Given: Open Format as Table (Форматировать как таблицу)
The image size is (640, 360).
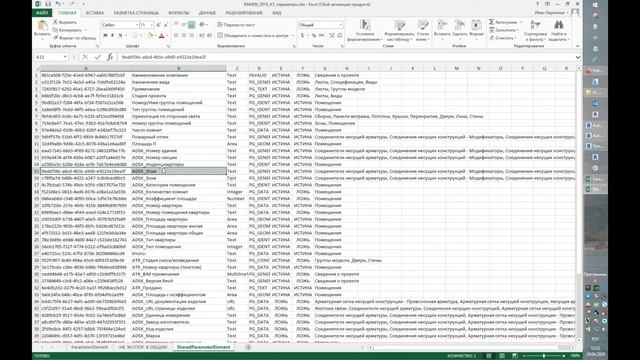Looking at the screenshot, I should pyautogui.click(x=399, y=30).
